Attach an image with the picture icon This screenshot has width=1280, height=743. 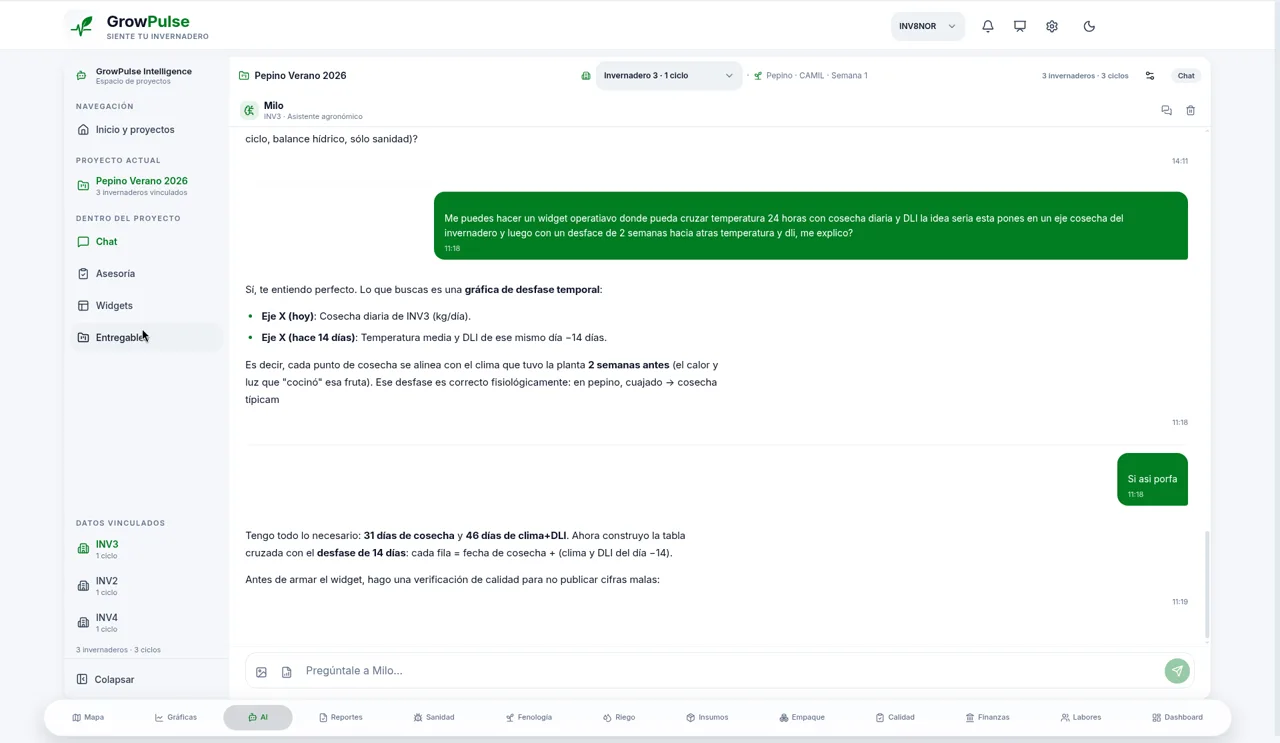pyautogui.click(x=261, y=672)
